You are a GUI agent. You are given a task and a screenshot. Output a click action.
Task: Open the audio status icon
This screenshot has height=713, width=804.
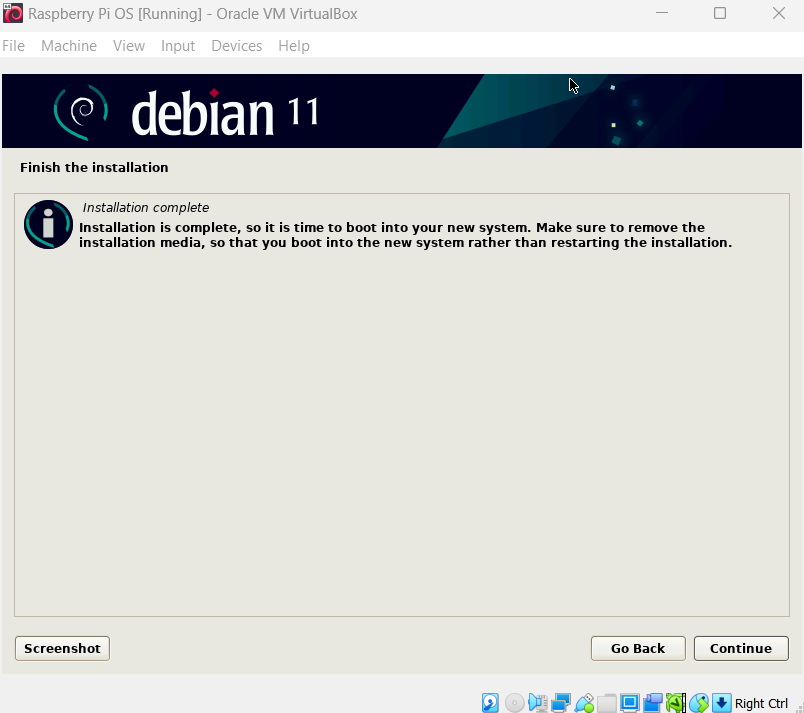click(x=538, y=703)
